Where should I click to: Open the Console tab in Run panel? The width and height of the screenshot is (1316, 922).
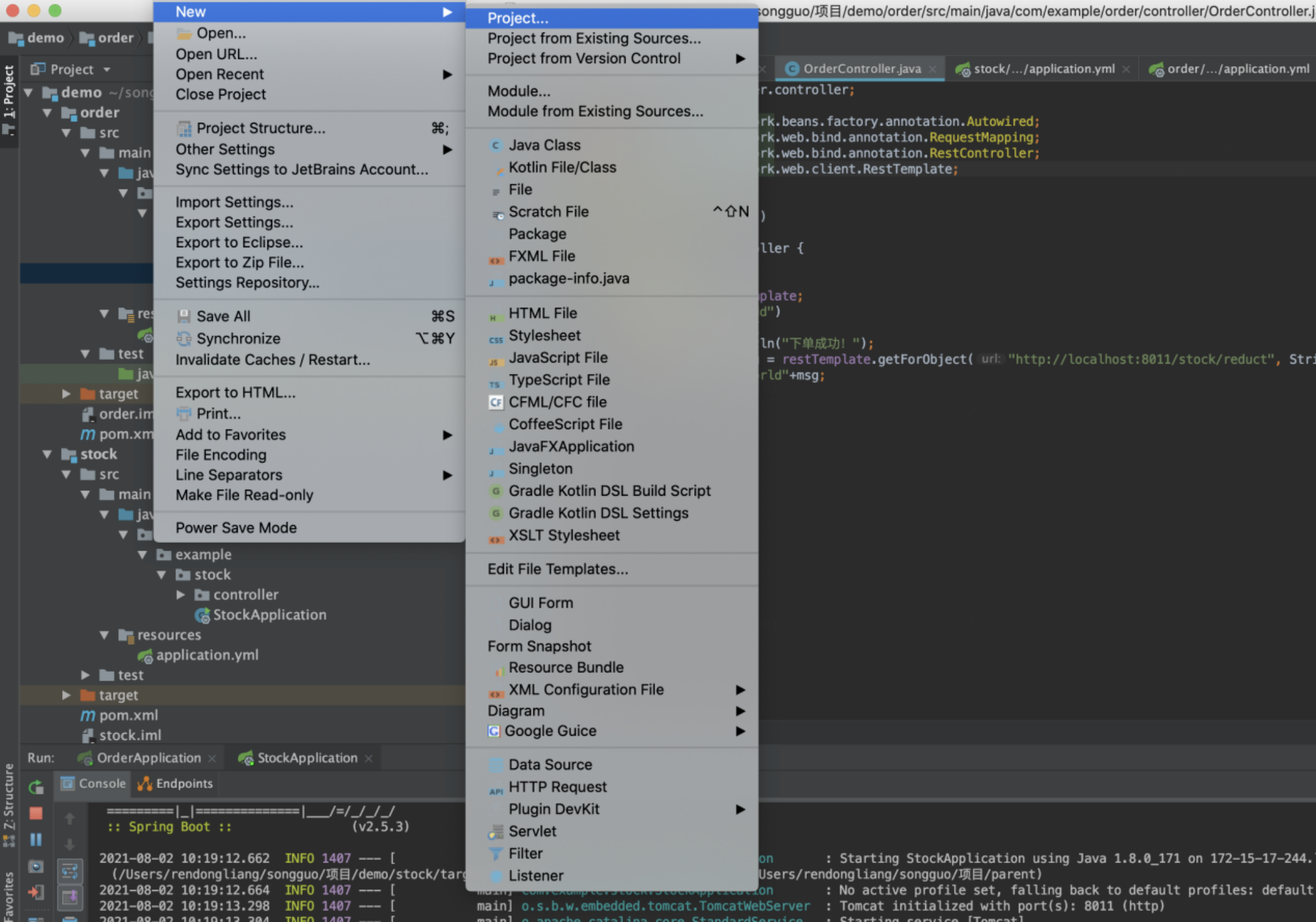93,784
